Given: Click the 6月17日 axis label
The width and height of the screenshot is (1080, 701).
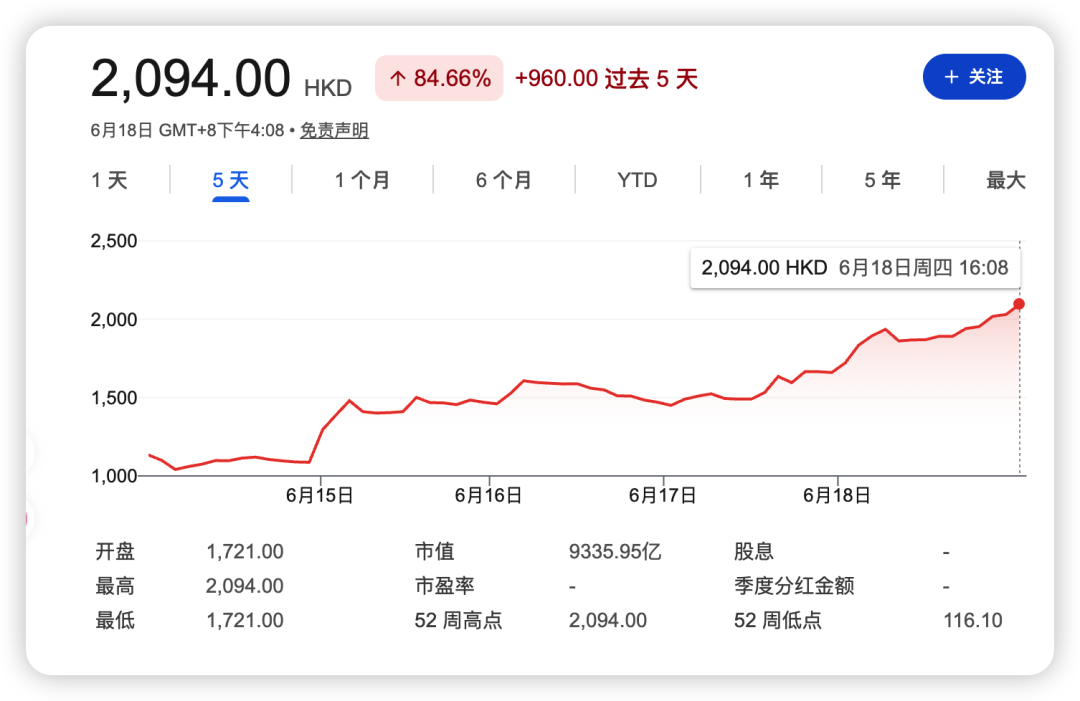Looking at the screenshot, I should tap(663, 495).
